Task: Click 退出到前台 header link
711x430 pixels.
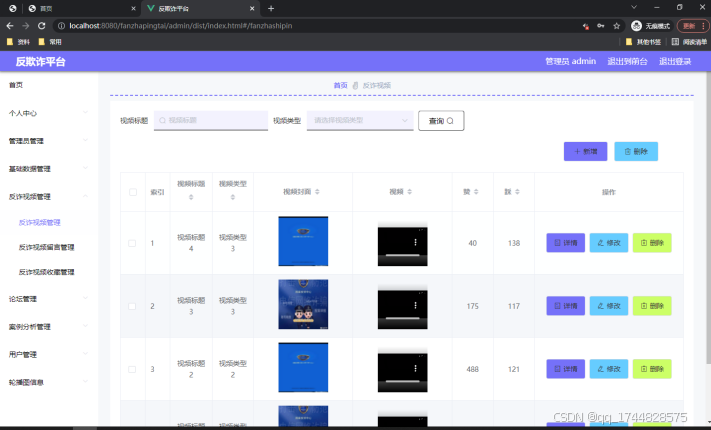Action: (x=627, y=61)
